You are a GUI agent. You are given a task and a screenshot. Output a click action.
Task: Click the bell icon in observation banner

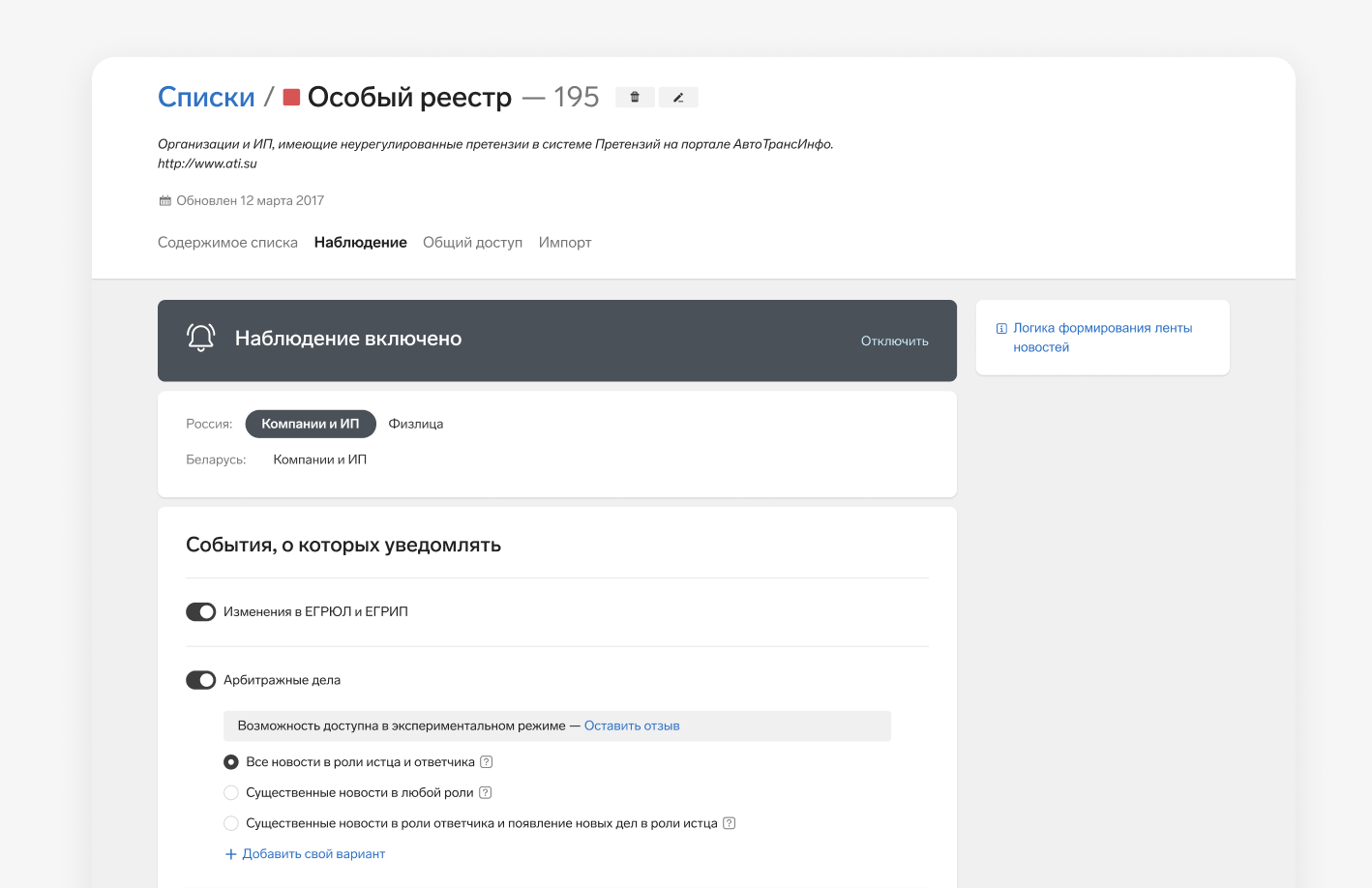200,338
